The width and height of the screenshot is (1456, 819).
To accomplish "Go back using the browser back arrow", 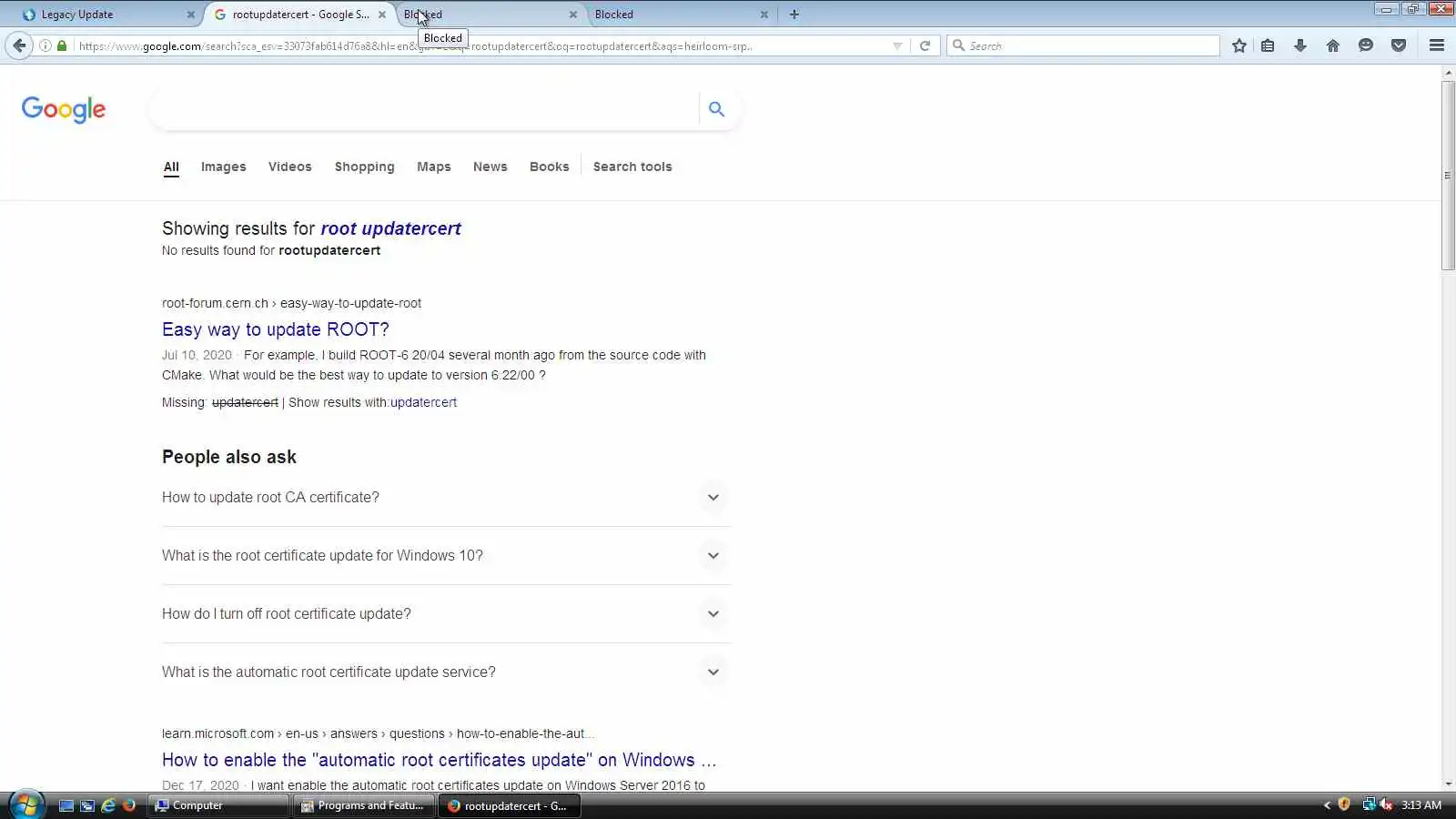I will pos(19,45).
